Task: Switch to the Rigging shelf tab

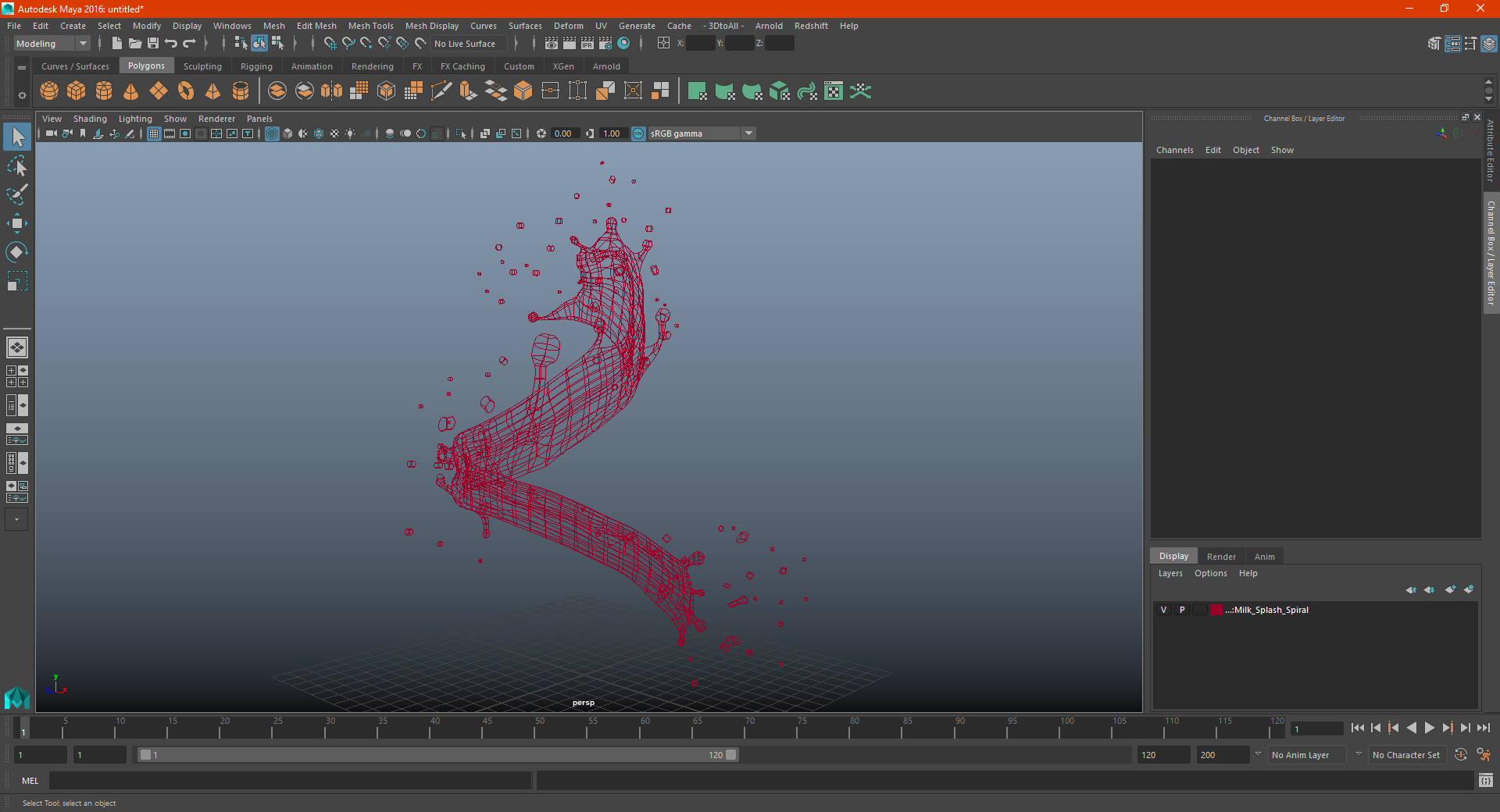Action: [x=256, y=66]
